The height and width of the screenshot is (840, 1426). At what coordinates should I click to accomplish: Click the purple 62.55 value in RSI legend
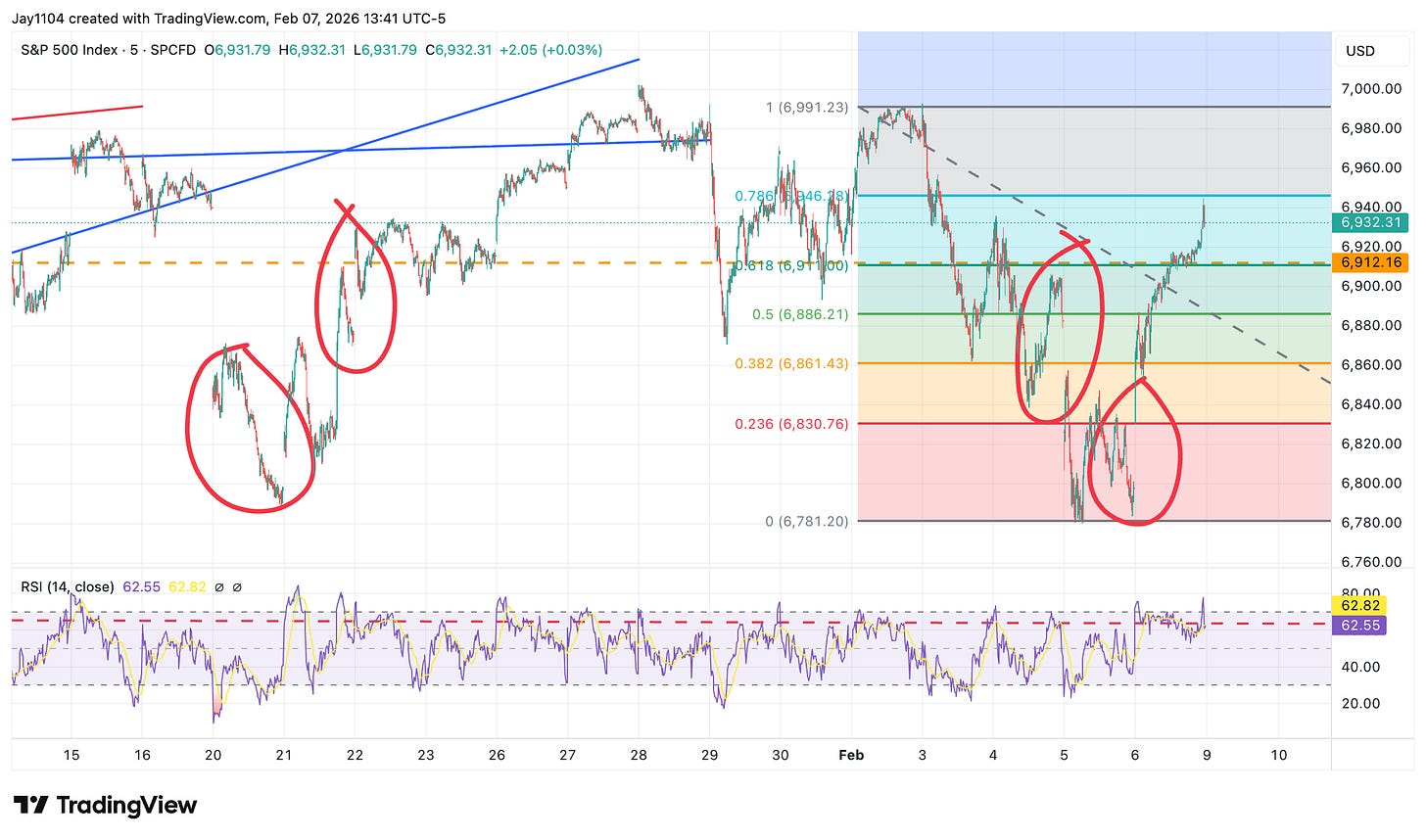click(142, 586)
